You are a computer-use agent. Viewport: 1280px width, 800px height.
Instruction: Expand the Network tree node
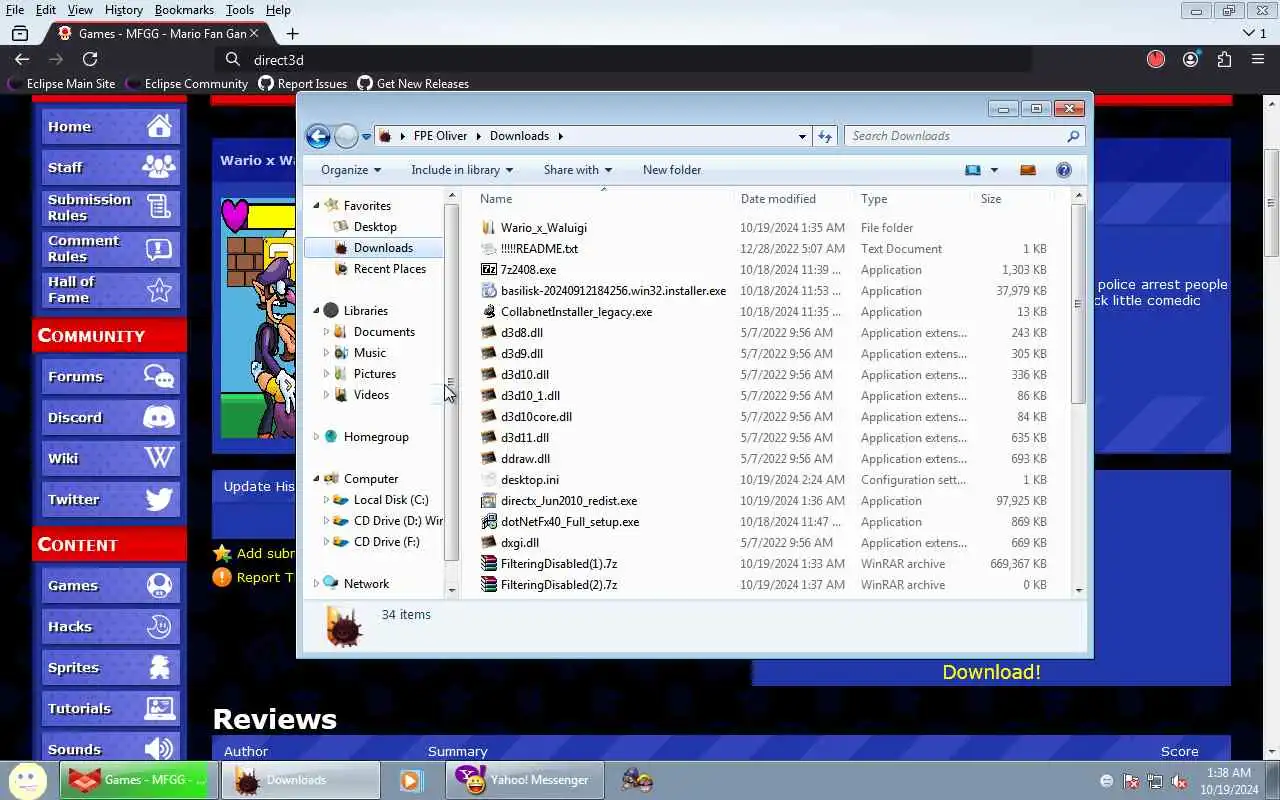[317, 584]
